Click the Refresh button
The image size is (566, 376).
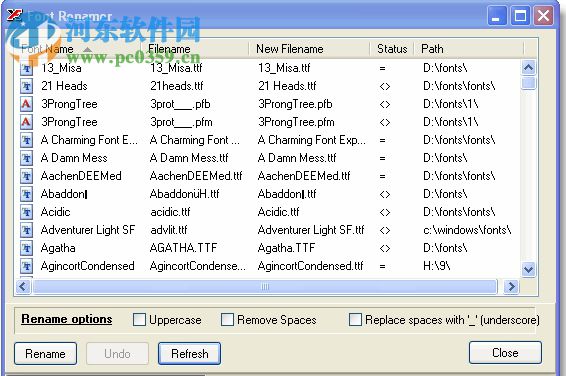click(x=190, y=354)
